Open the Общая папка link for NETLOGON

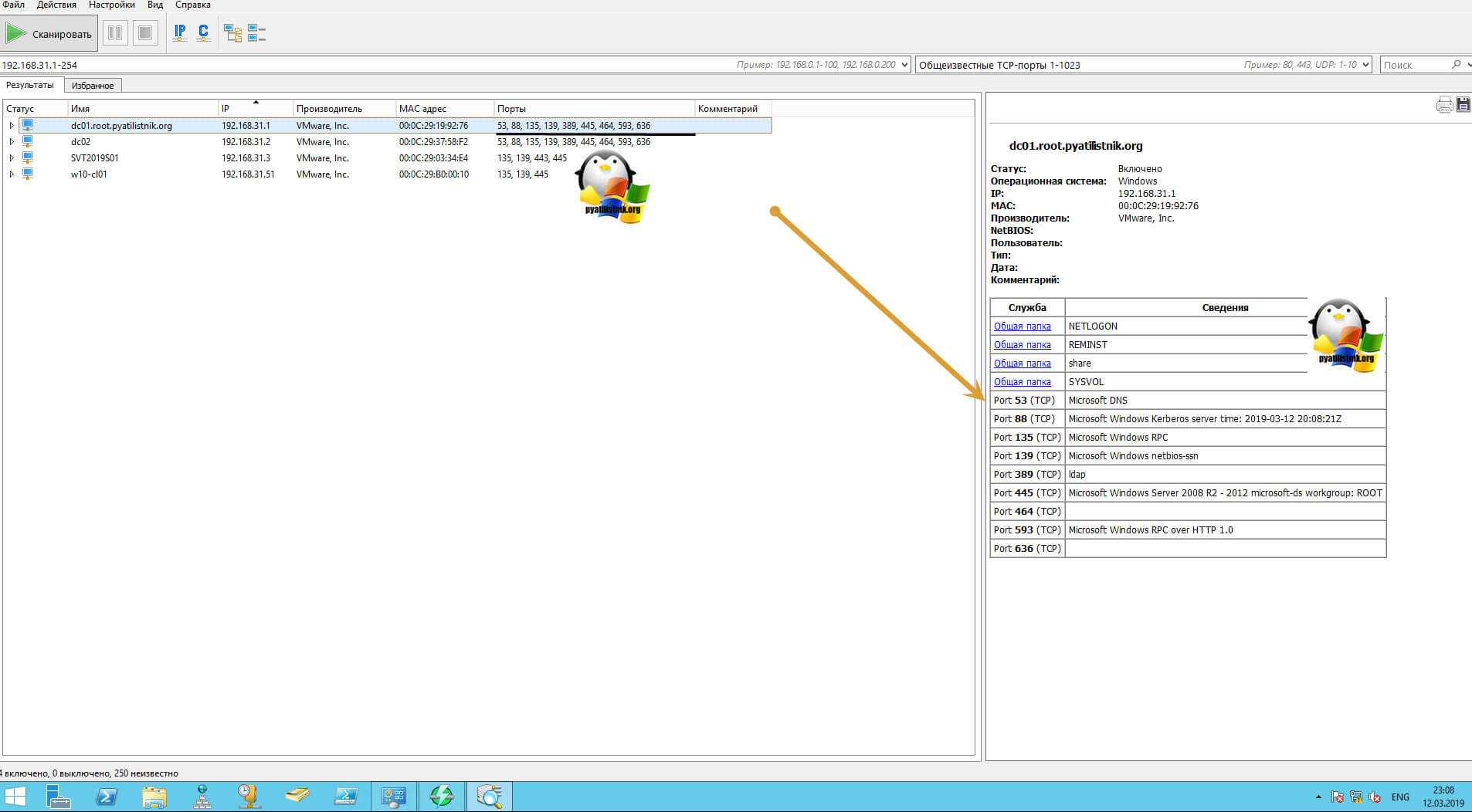(x=1022, y=326)
